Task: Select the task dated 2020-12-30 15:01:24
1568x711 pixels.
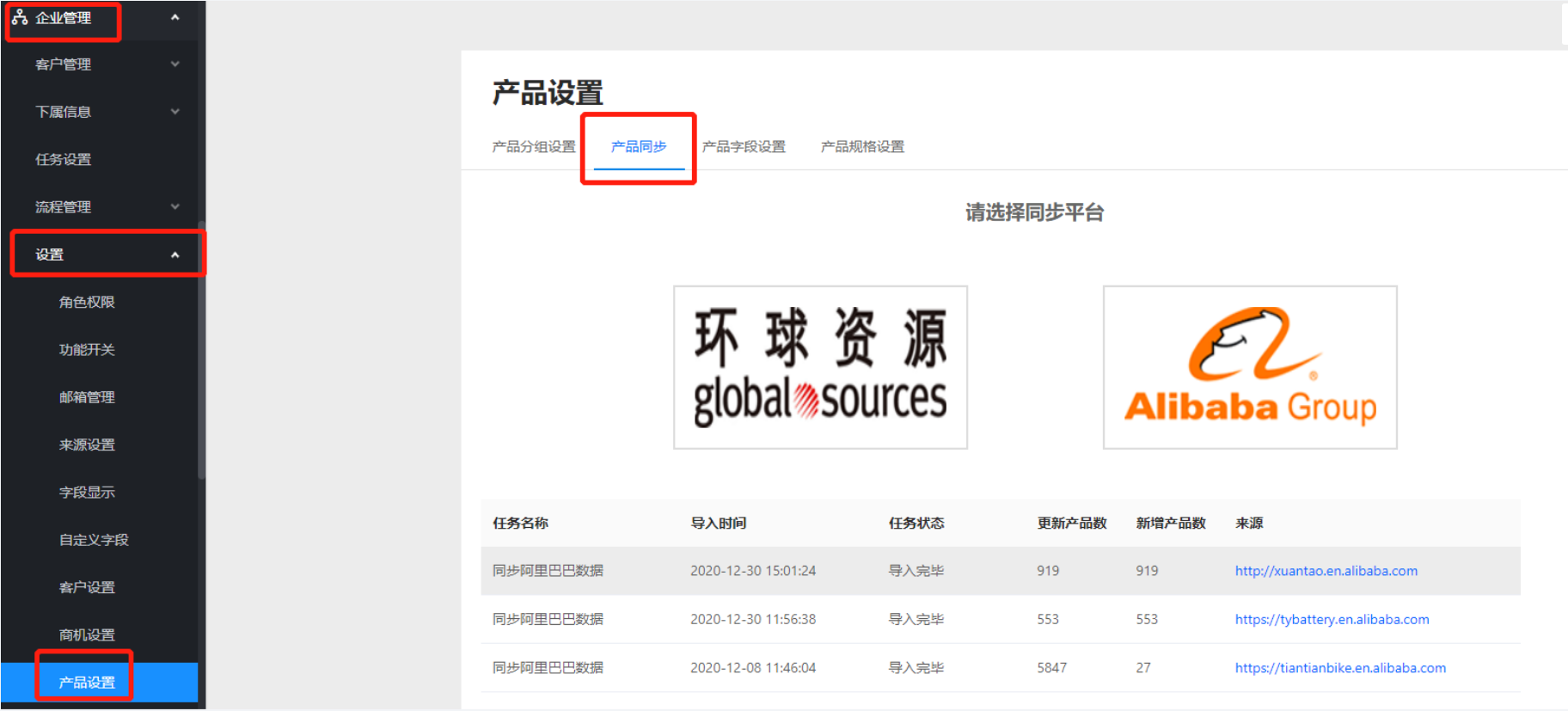Action: pyautogui.click(x=1001, y=571)
